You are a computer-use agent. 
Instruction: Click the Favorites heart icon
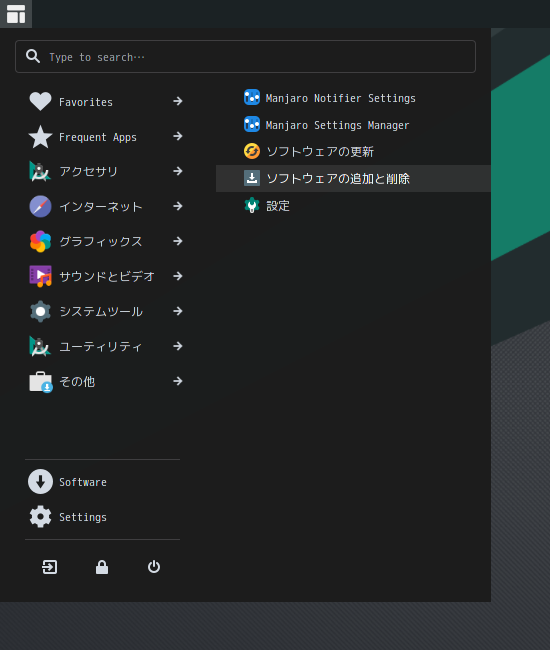pyautogui.click(x=40, y=102)
